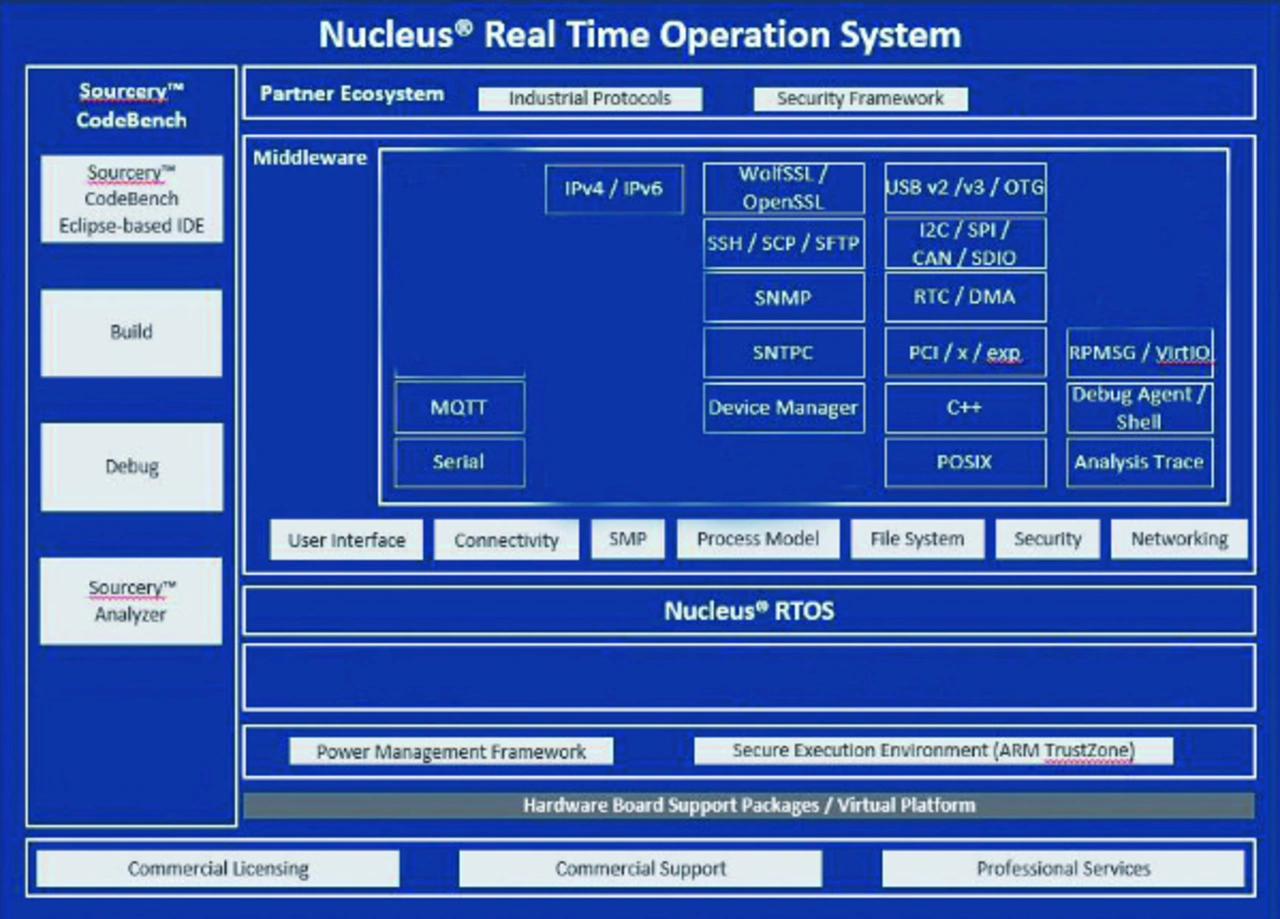
Task: Click the RTC / DMA box
Action: (x=965, y=297)
